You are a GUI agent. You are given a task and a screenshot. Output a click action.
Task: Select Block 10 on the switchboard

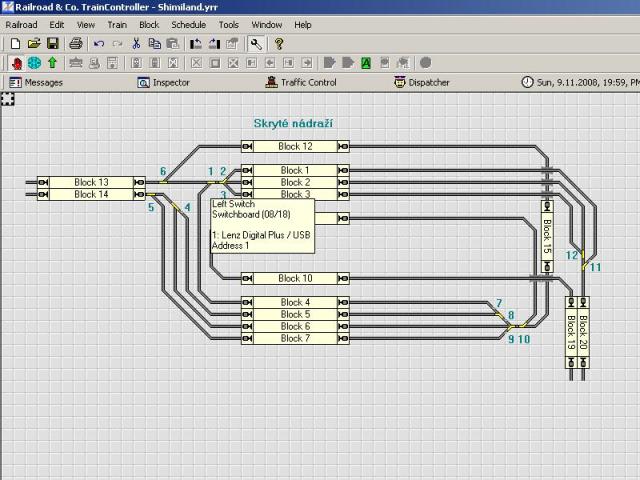tap(295, 278)
